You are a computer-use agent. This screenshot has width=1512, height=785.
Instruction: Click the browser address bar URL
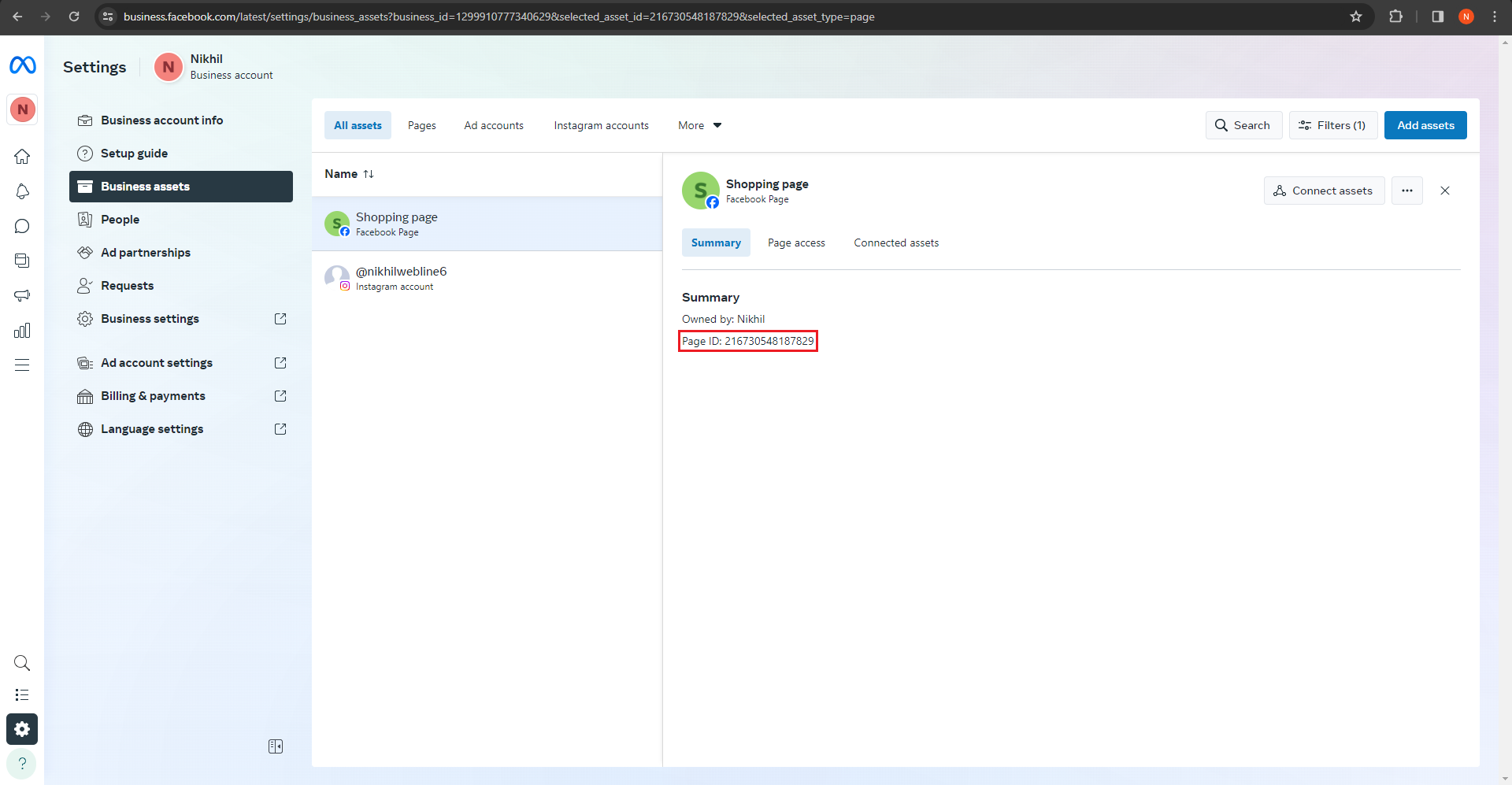[x=498, y=17]
